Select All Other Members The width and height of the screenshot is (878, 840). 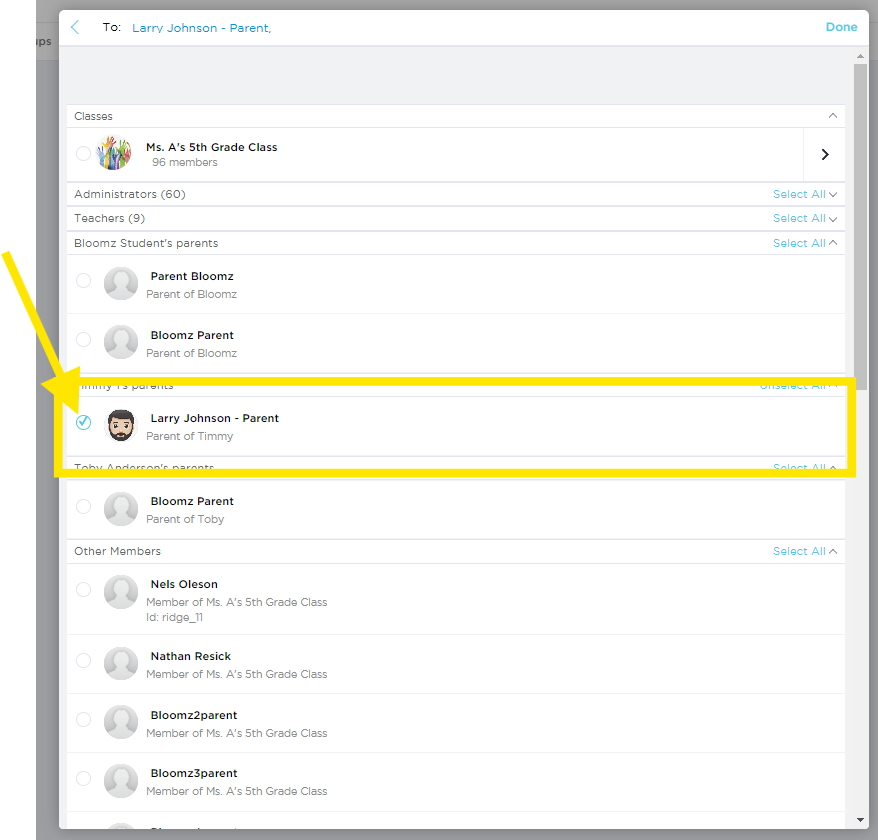tap(798, 551)
